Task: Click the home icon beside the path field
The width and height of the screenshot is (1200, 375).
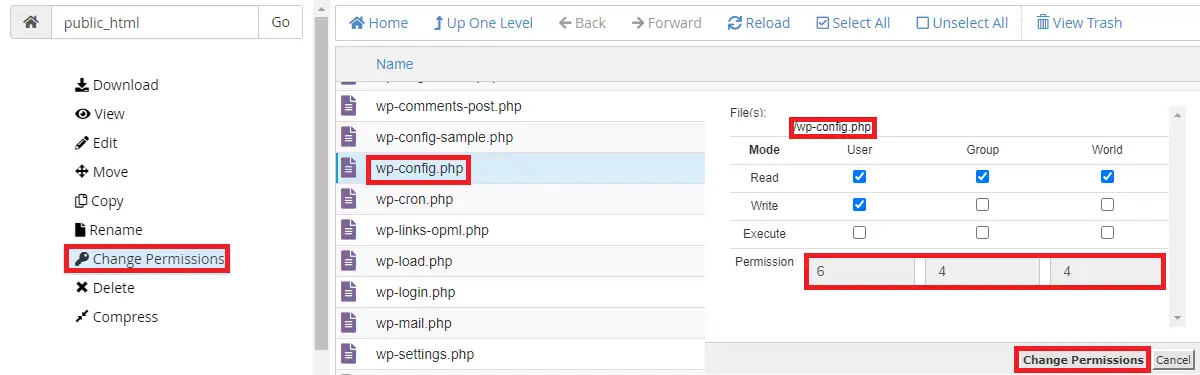Action: [30, 22]
